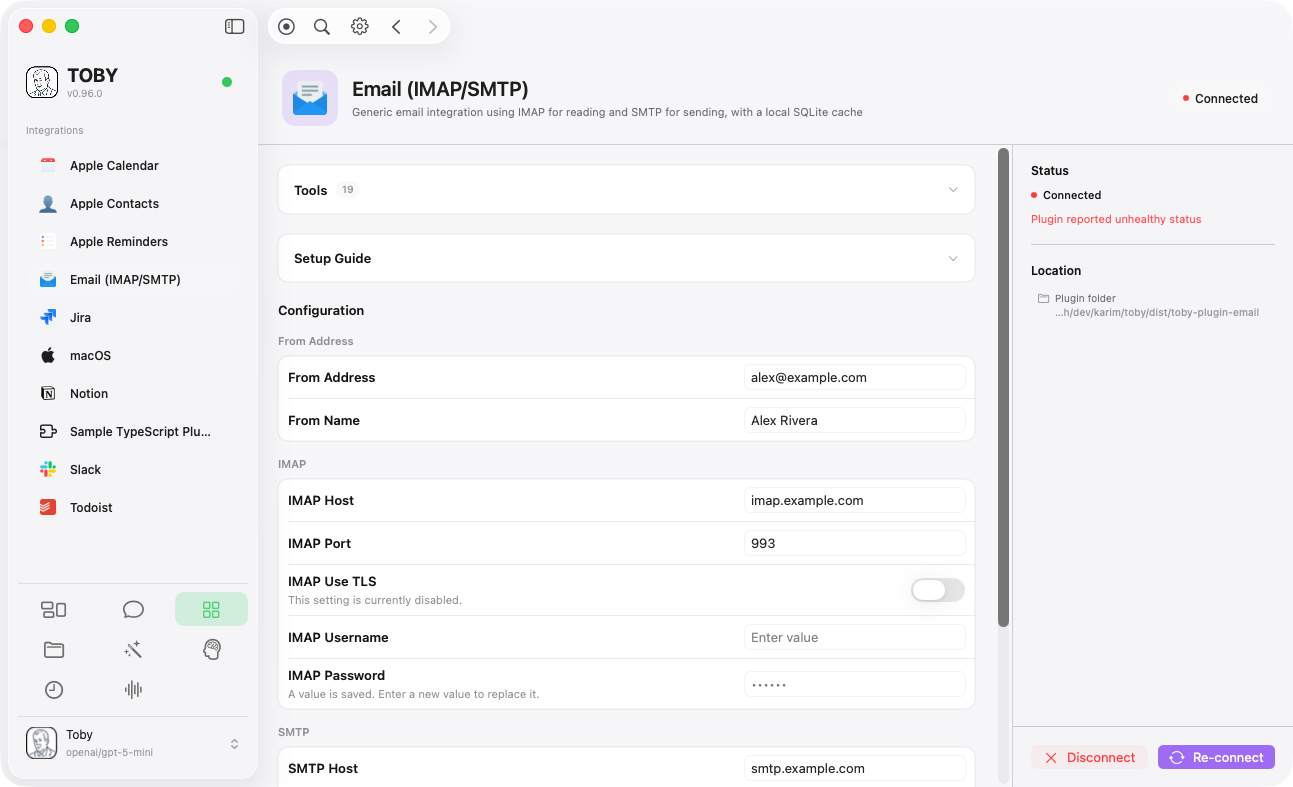Open the Toby model selector at bottom
The width and height of the screenshot is (1293, 787).
pyautogui.click(x=133, y=744)
